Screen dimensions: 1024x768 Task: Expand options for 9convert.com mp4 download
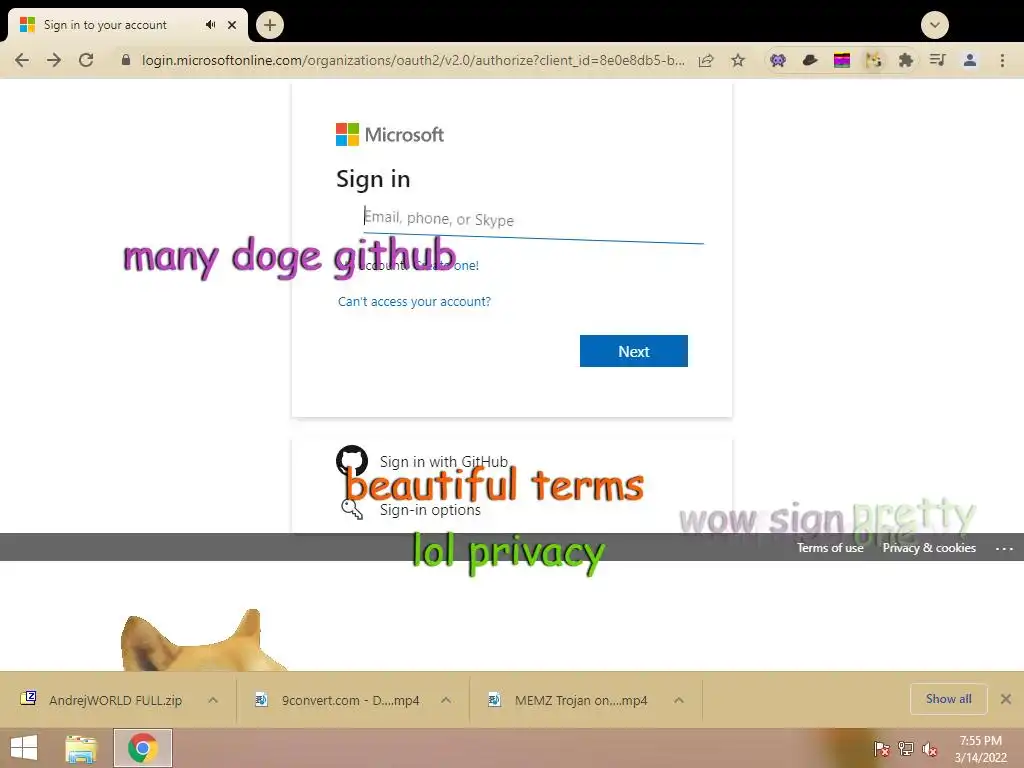click(x=446, y=700)
